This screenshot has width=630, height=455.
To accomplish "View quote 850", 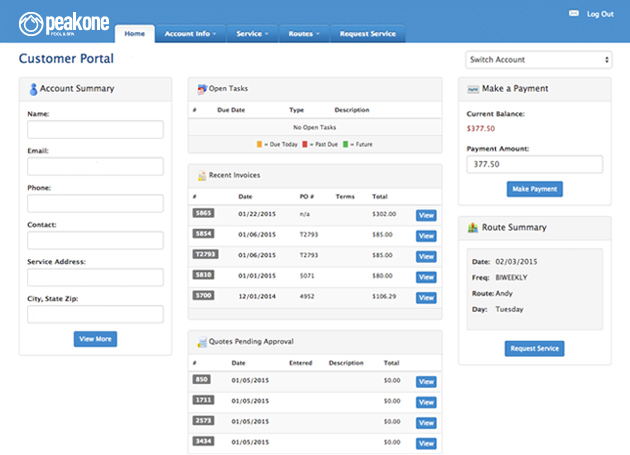I will coord(426,382).
